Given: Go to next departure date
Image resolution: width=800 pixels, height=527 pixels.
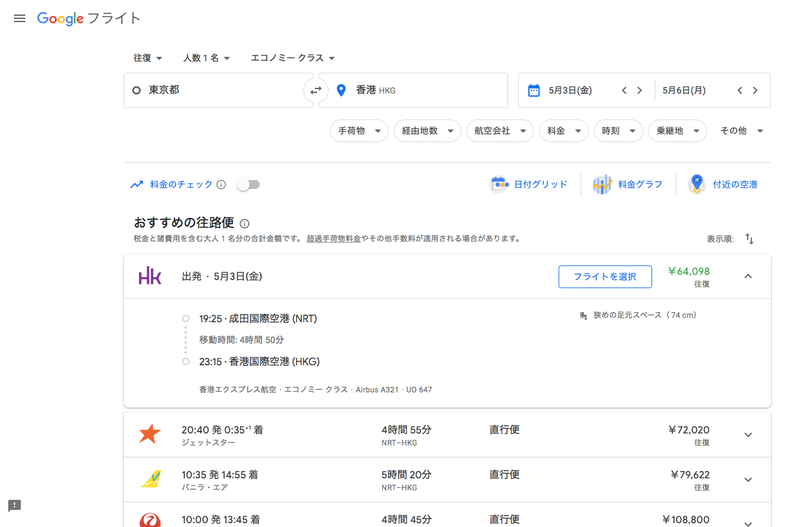Looking at the screenshot, I should (639, 90).
